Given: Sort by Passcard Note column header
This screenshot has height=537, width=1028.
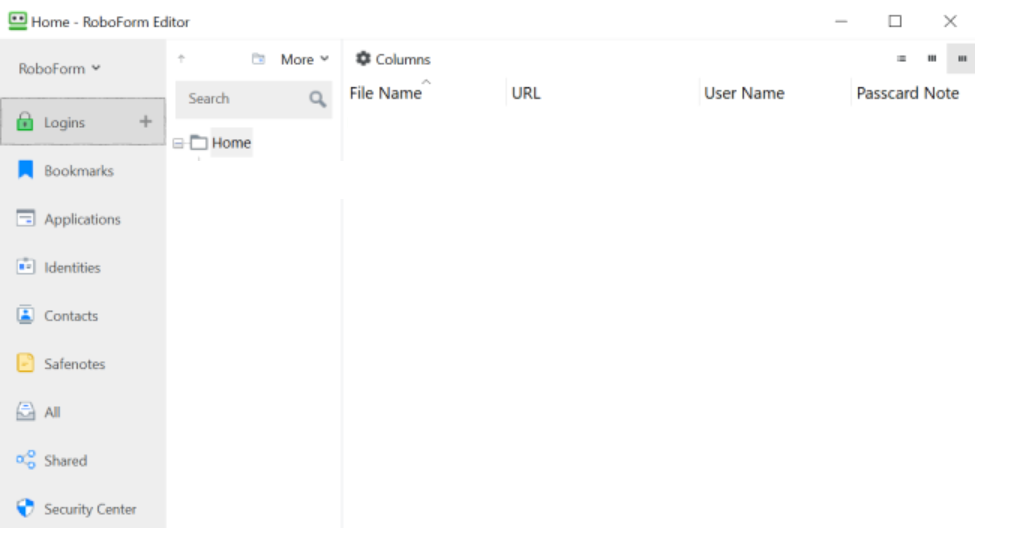Looking at the screenshot, I should pos(907,93).
